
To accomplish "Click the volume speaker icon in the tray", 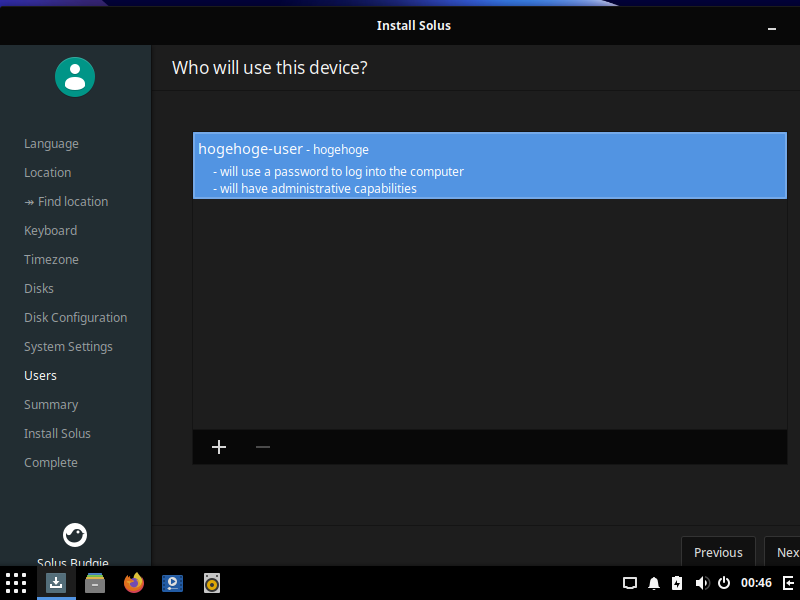I will tap(702, 583).
